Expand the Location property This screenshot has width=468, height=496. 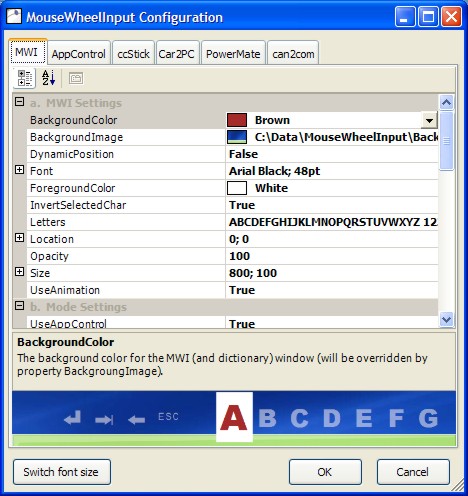(20, 238)
